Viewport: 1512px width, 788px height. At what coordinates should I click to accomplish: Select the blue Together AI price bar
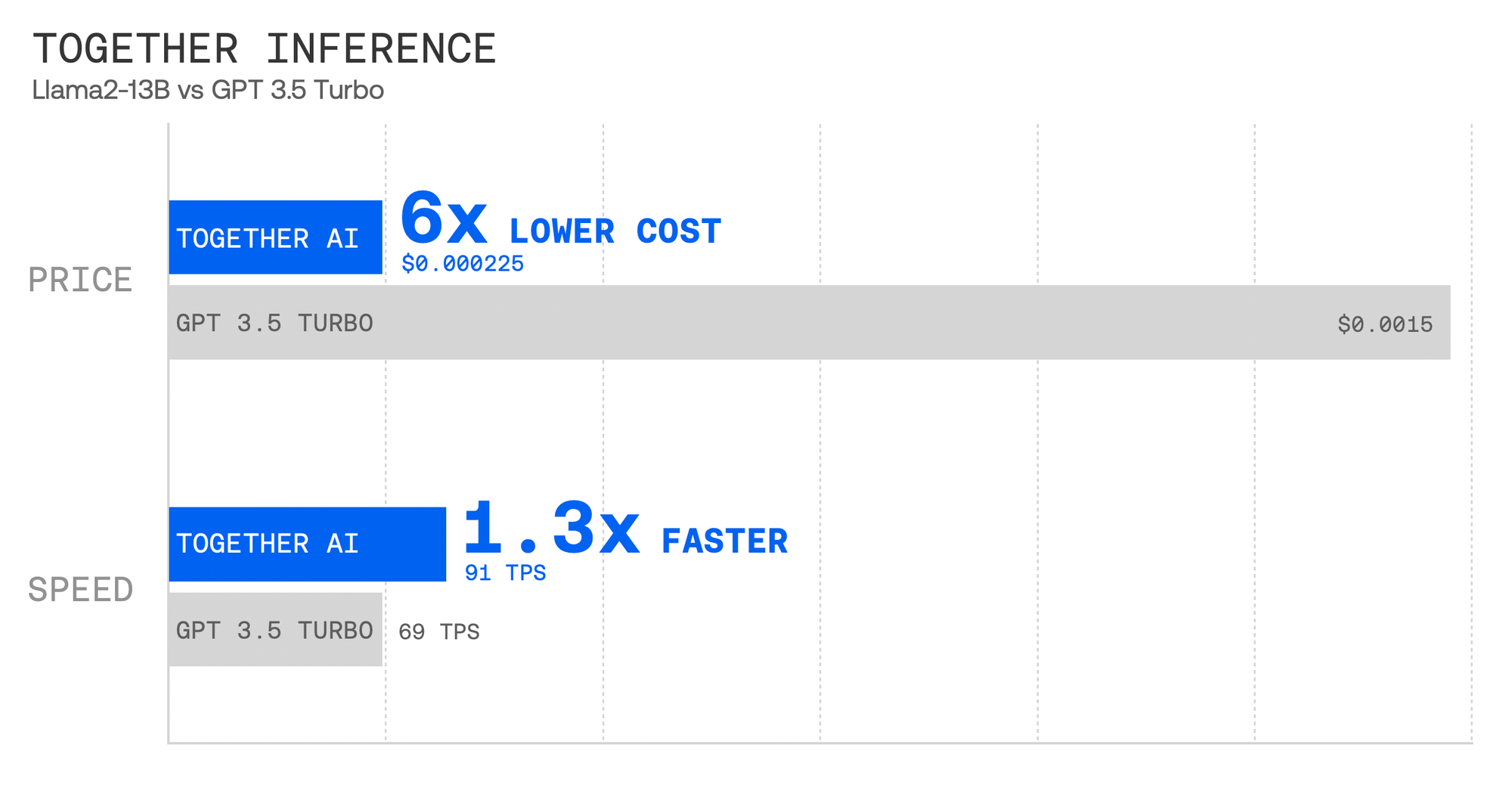click(x=275, y=237)
